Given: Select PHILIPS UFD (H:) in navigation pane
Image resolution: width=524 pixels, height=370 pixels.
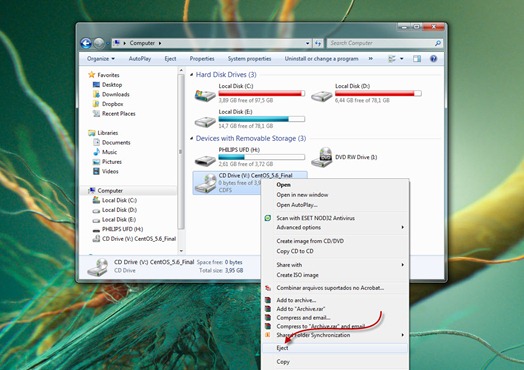Looking at the screenshot, I should pyautogui.click(x=122, y=229).
